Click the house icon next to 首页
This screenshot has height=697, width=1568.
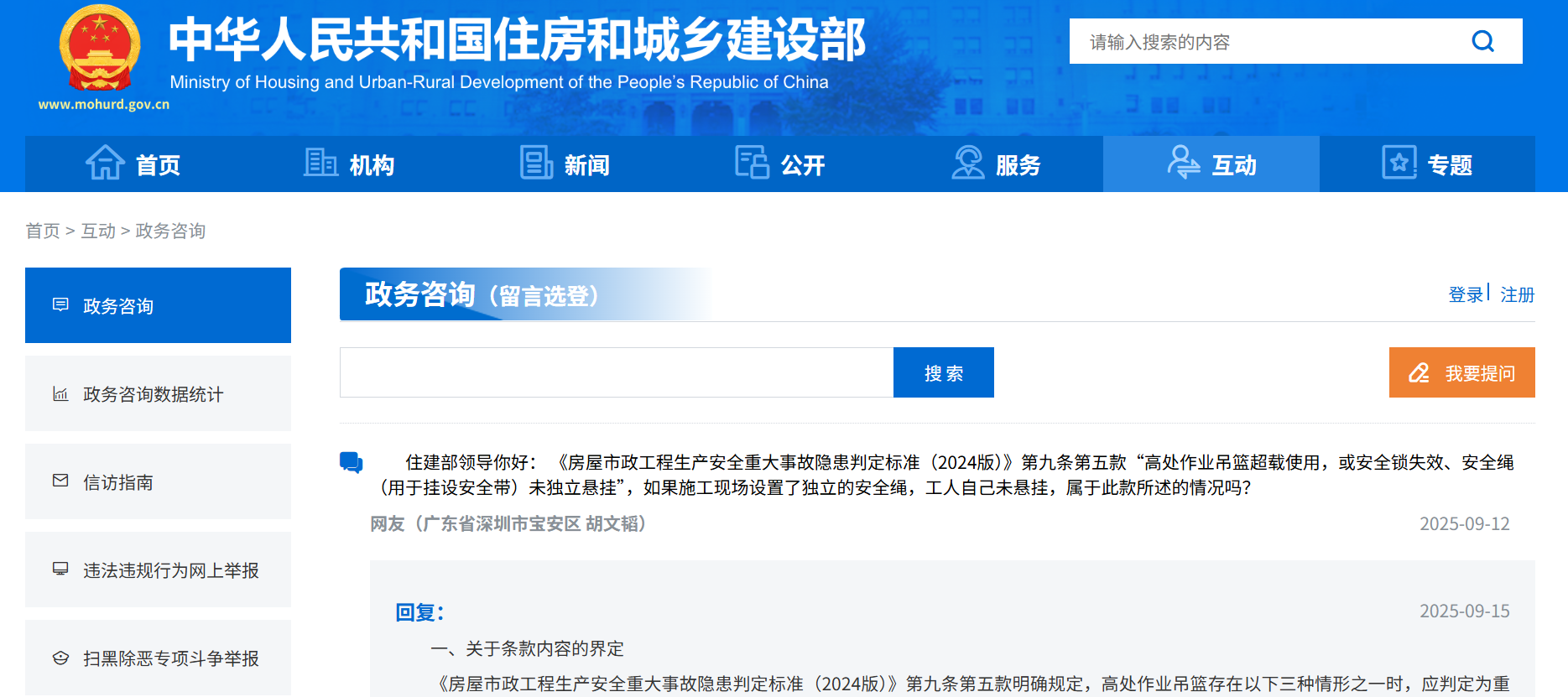(105, 163)
